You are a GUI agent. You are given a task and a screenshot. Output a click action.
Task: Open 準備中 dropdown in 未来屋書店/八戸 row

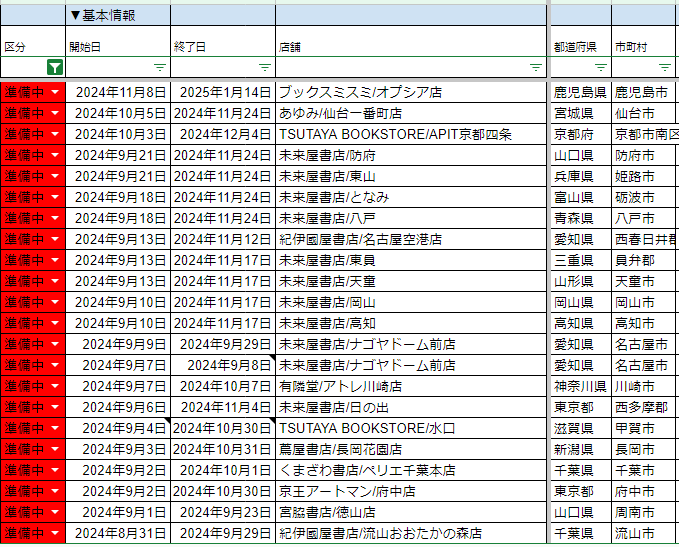[x=55, y=218]
